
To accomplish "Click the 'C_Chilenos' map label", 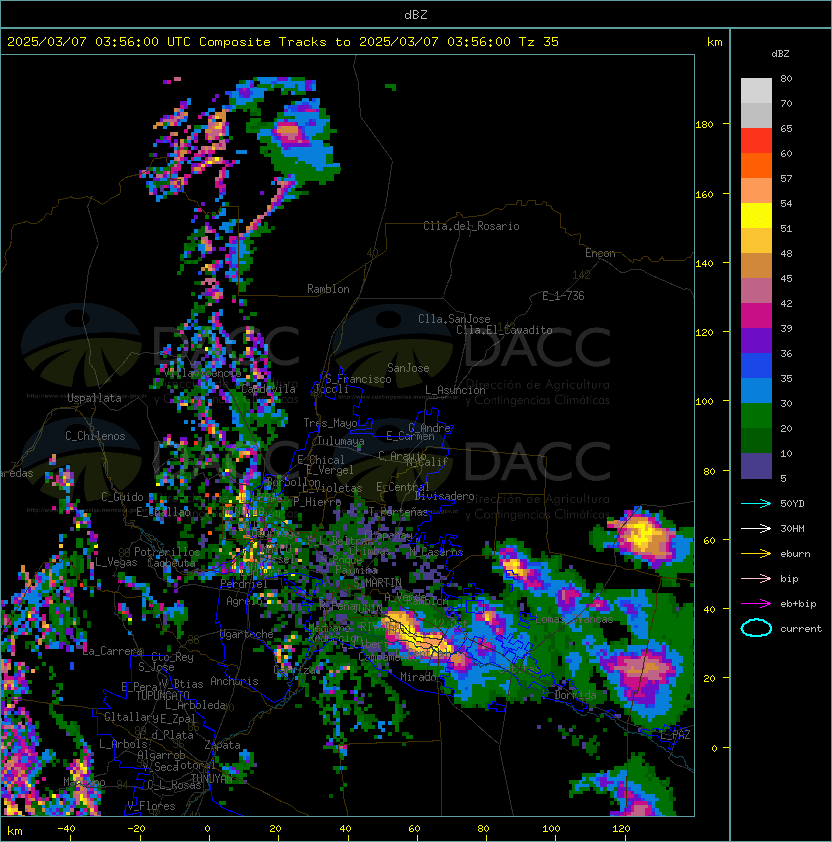I will [x=95, y=436].
